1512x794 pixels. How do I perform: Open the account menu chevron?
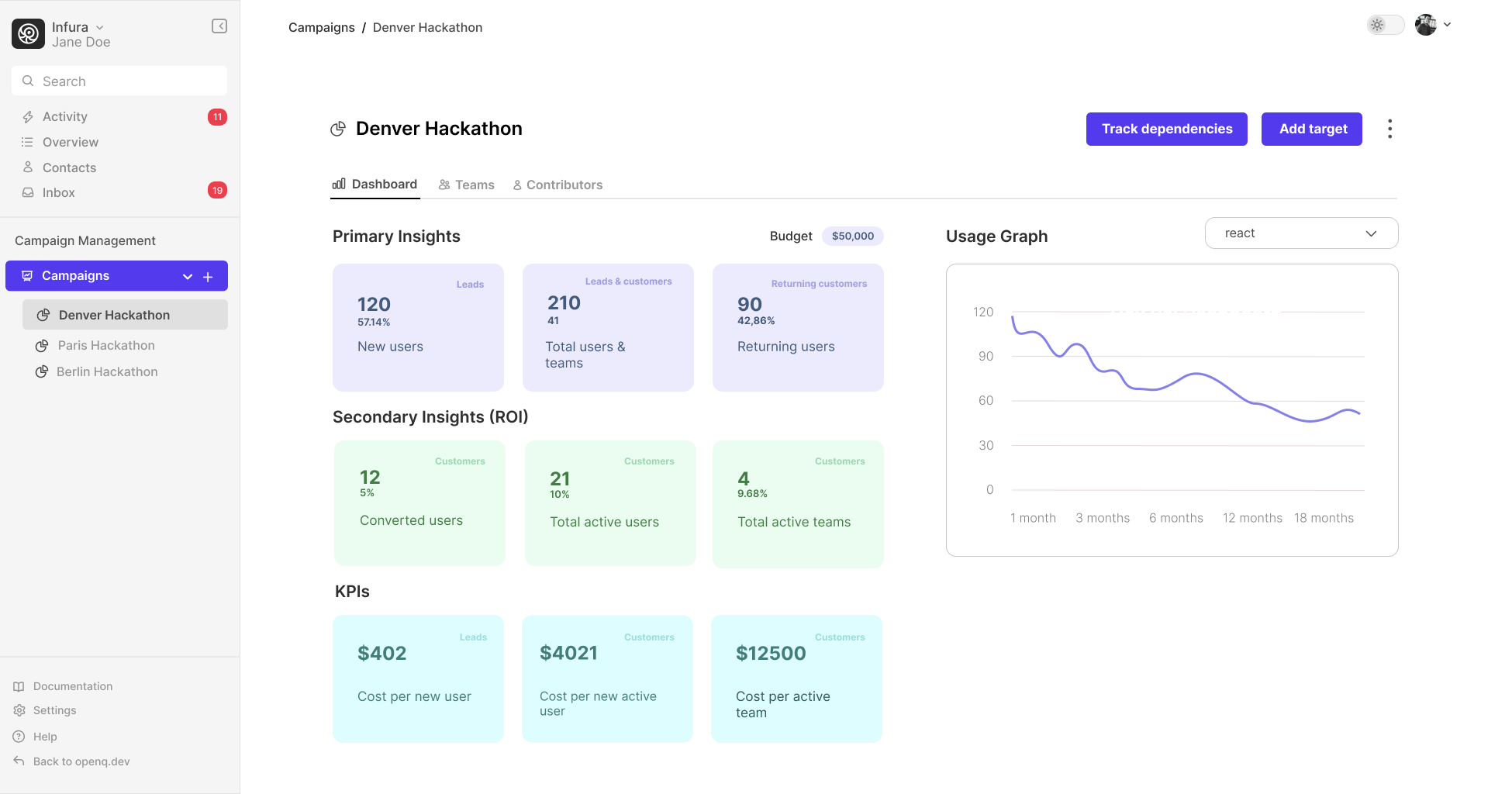coord(1447,25)
